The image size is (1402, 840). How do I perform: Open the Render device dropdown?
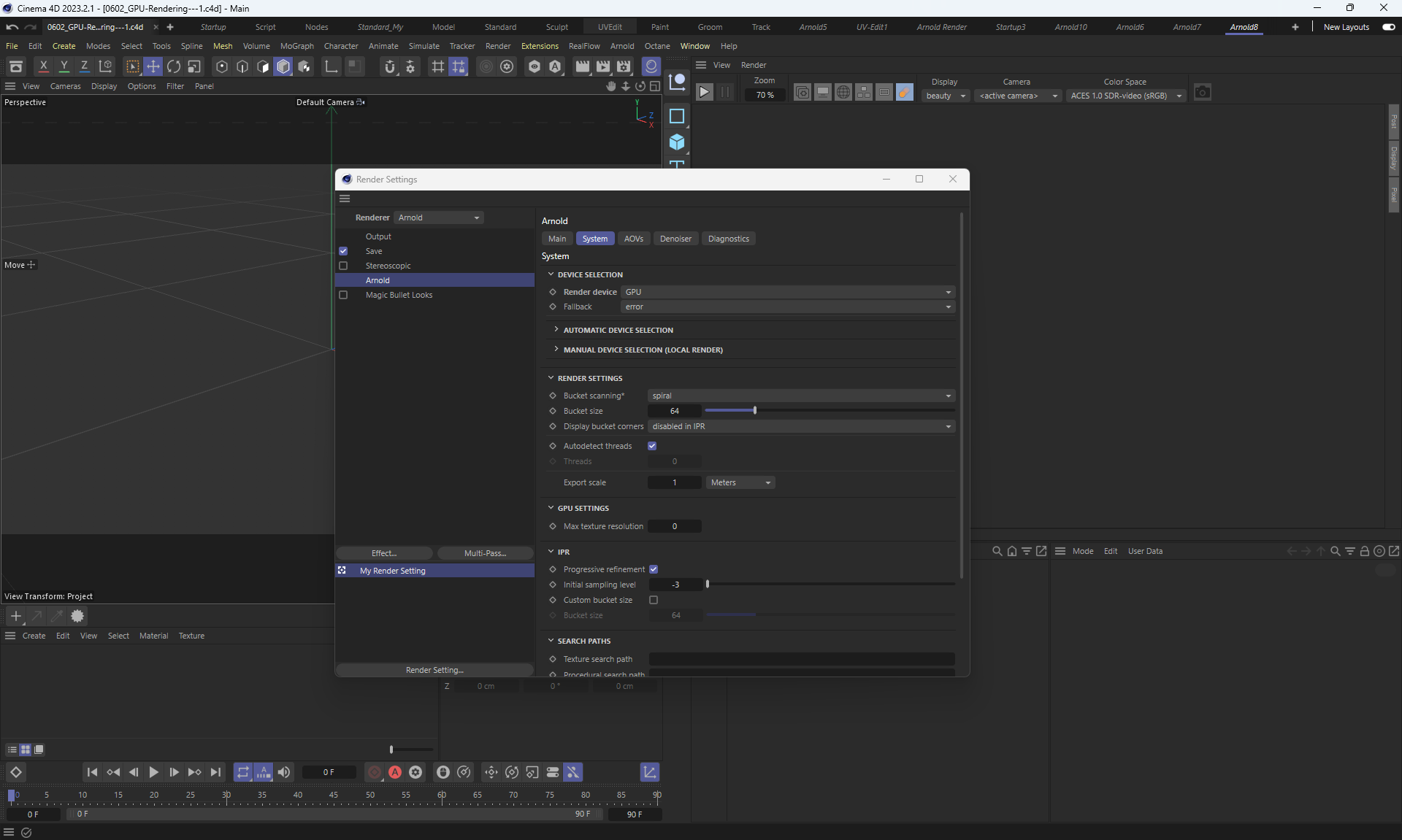[x=787, y=292]
